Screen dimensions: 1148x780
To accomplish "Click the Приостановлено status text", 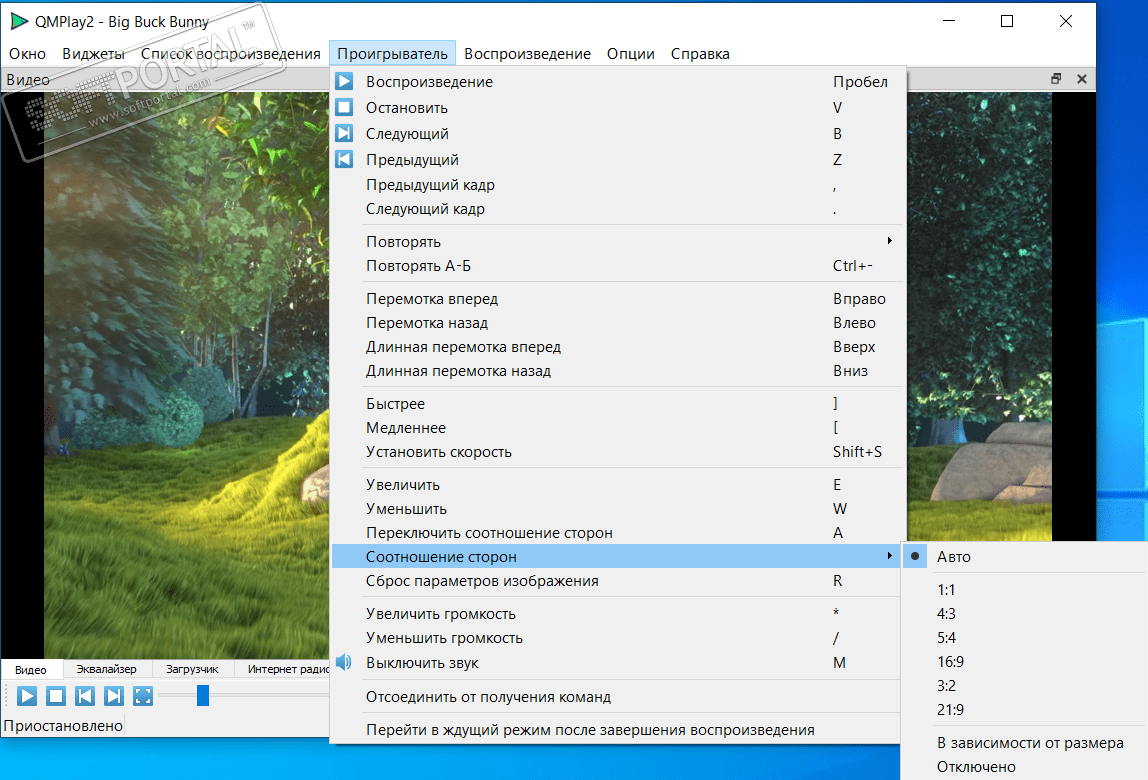I will coord(63,726).
